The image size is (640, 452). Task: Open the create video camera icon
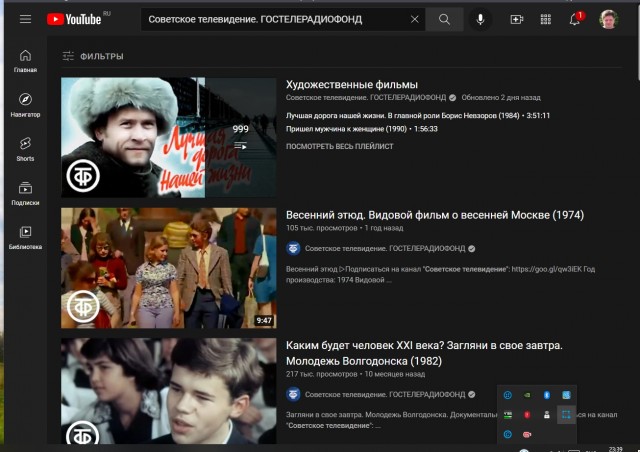tap(516, 19)
